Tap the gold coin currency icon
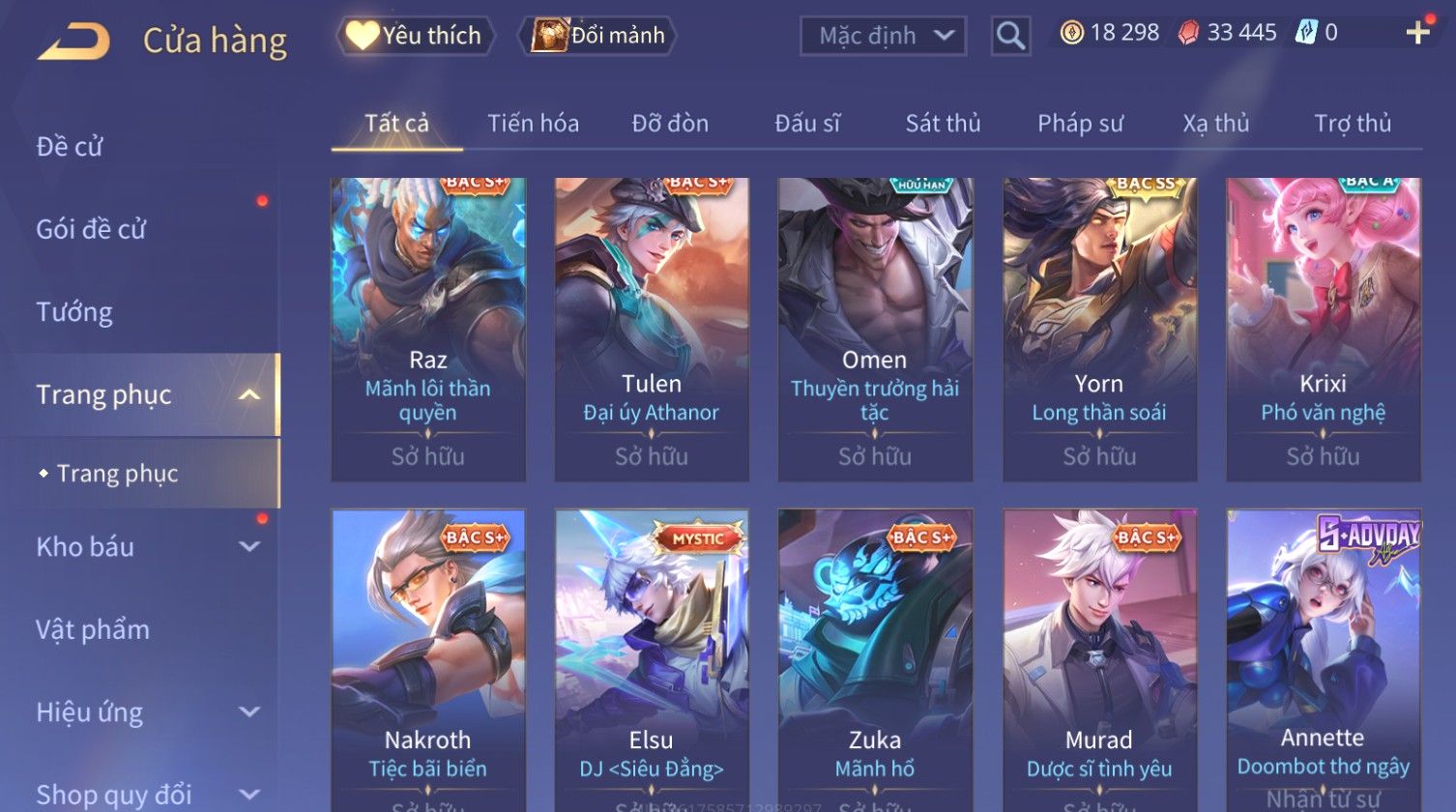 tap(1071, 33)
